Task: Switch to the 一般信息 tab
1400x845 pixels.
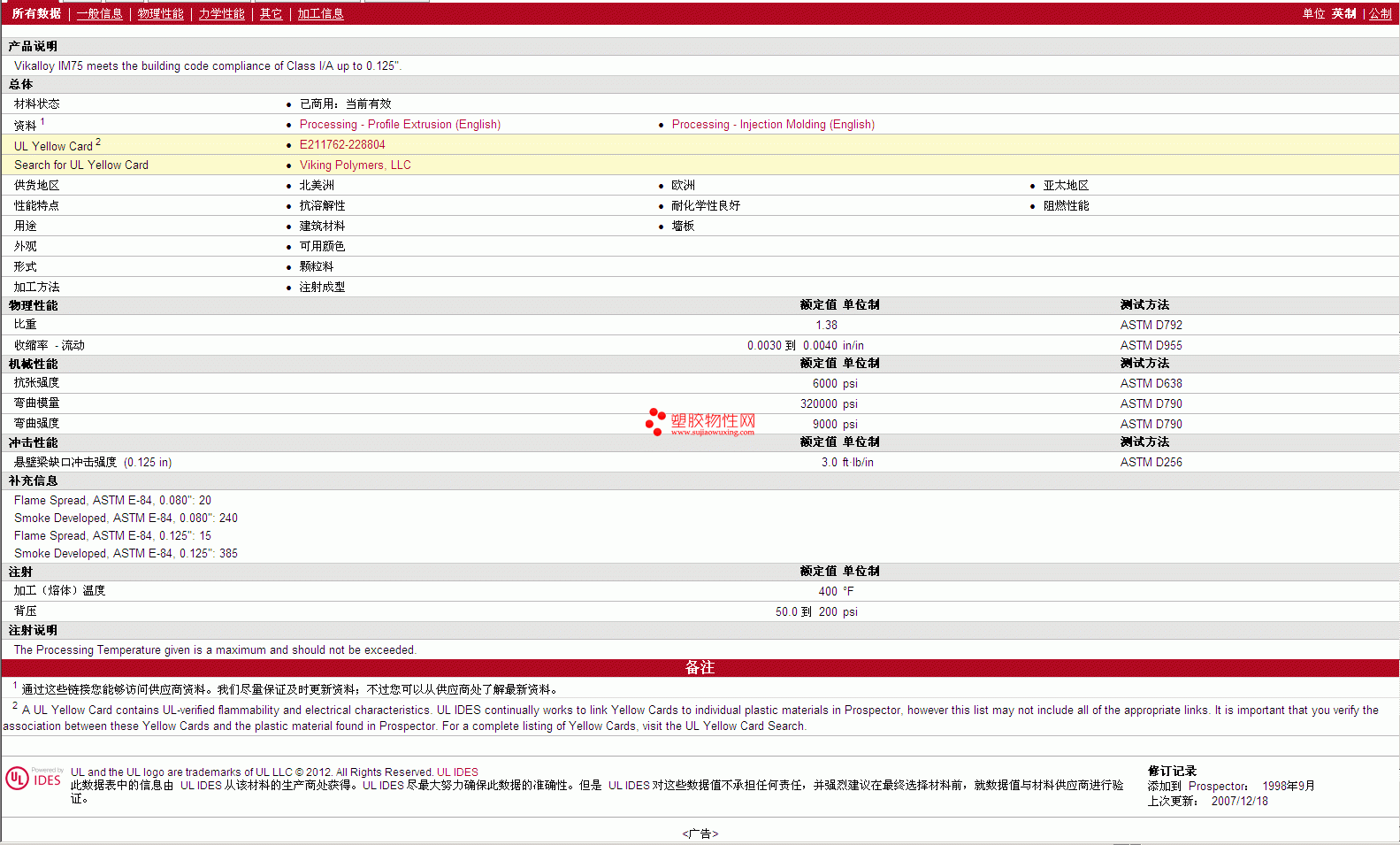Action: (x=100, y=14)
